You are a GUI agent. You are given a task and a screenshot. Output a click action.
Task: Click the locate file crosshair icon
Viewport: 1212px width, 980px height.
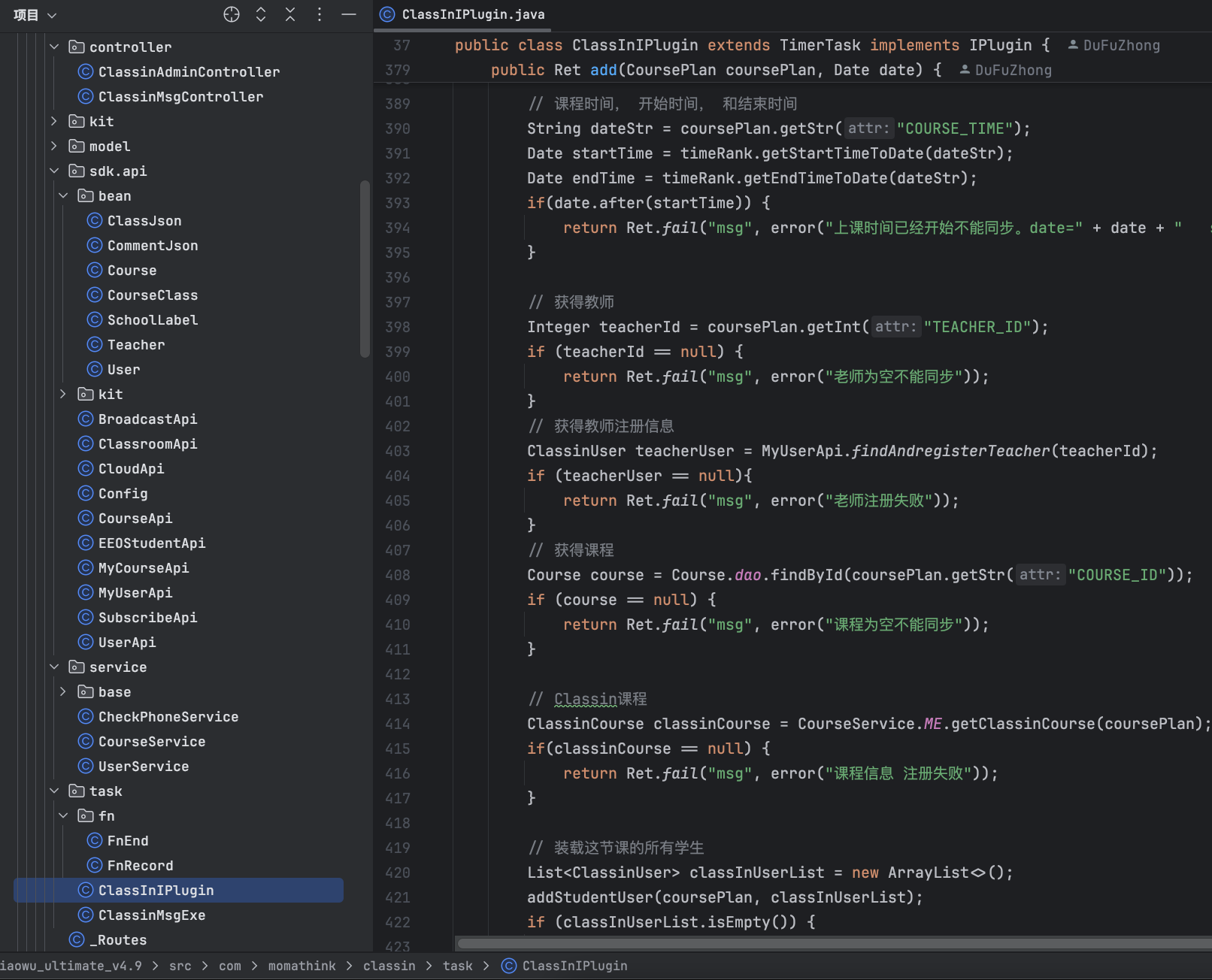coord(232,14)
